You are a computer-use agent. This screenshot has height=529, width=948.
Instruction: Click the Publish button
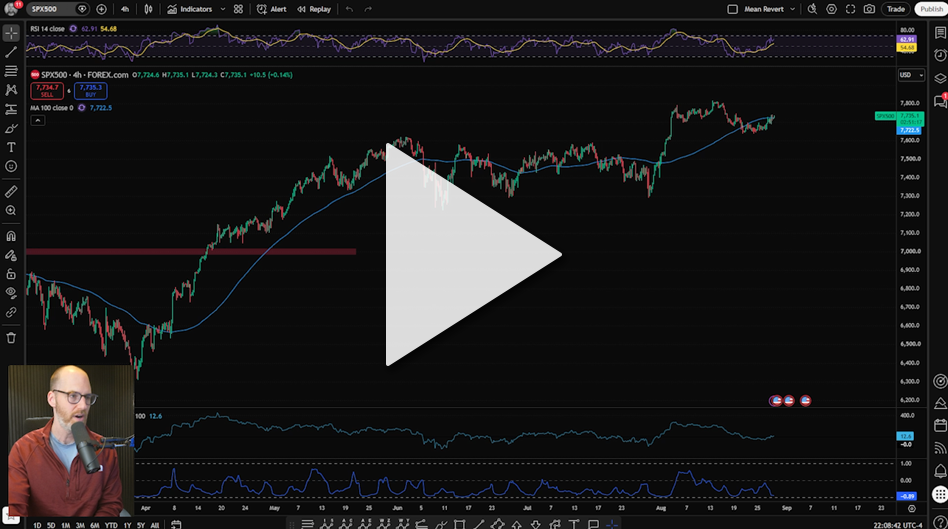931,9
